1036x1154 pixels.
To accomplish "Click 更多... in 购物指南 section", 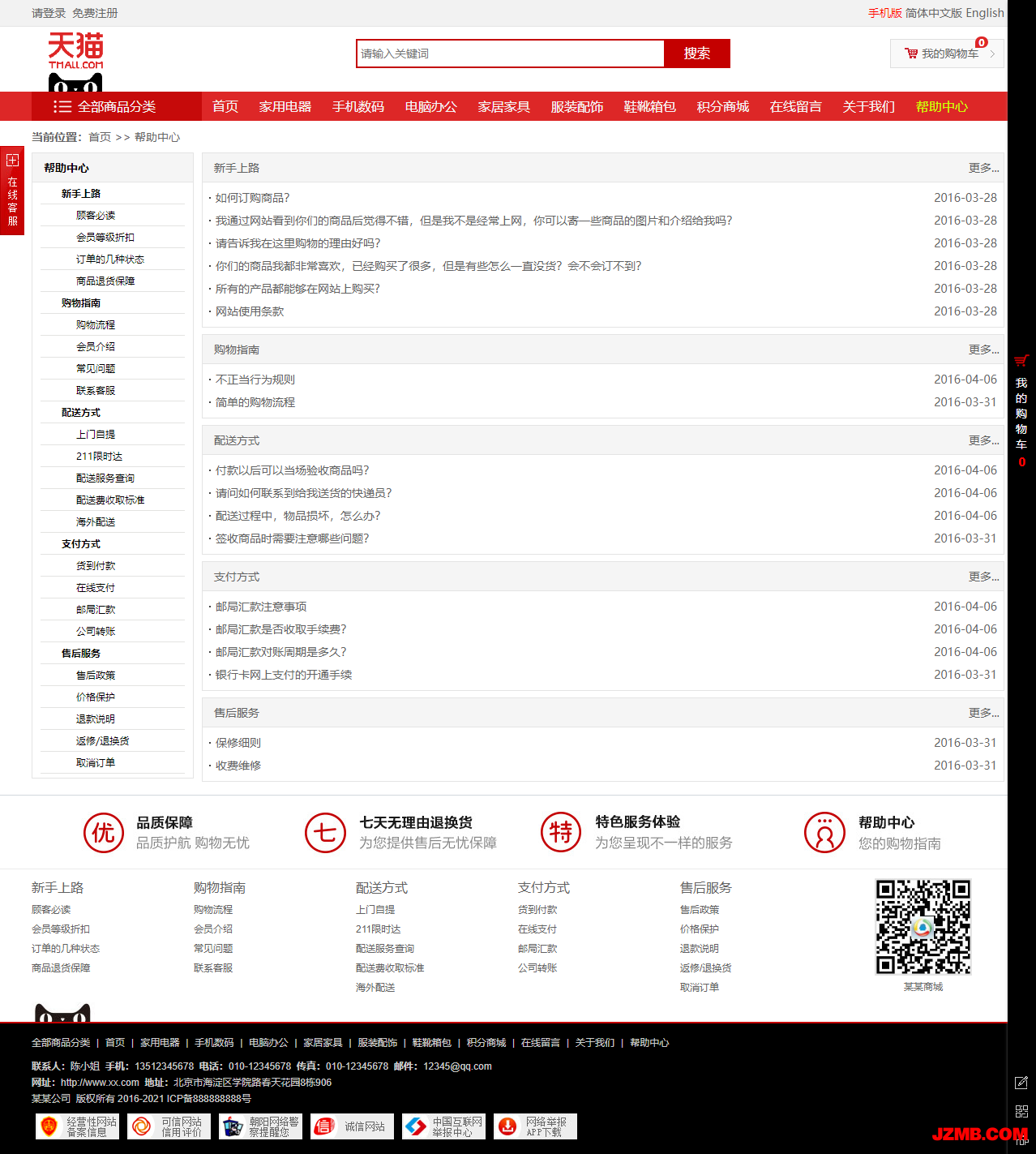I will click(983, 350).
